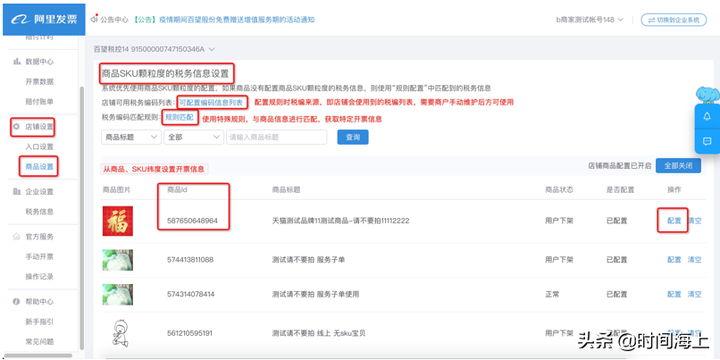This screenshot has height=360, width=720.
Task: Select 商品设置 in the sidebar
Action: point(39,167)
